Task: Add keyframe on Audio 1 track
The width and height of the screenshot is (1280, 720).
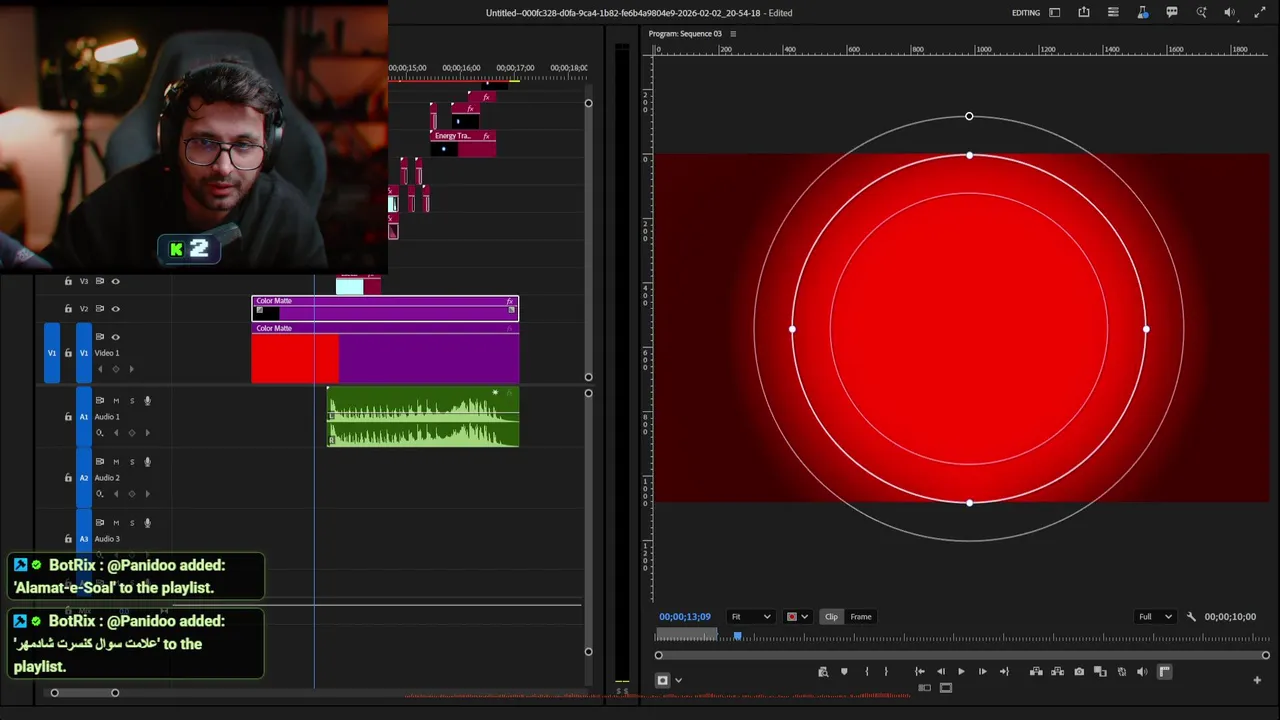Action: click(x=131, y=433)
